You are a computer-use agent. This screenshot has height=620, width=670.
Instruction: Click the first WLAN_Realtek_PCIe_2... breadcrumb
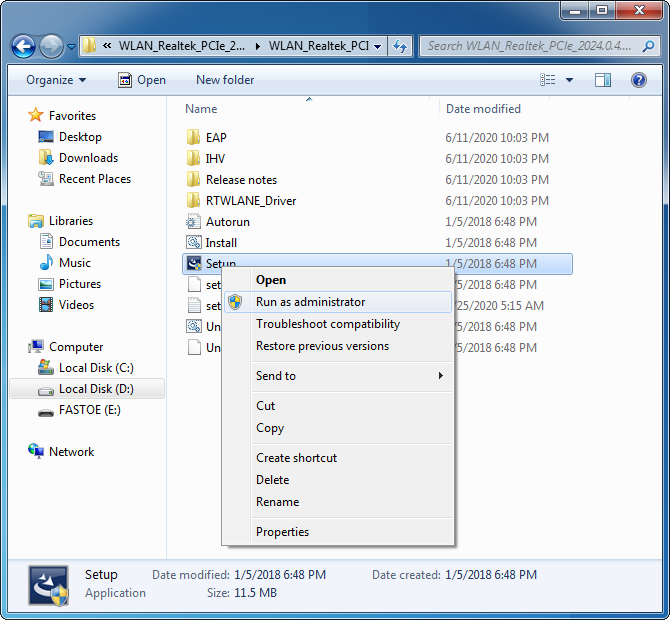(x=182, y=46)
